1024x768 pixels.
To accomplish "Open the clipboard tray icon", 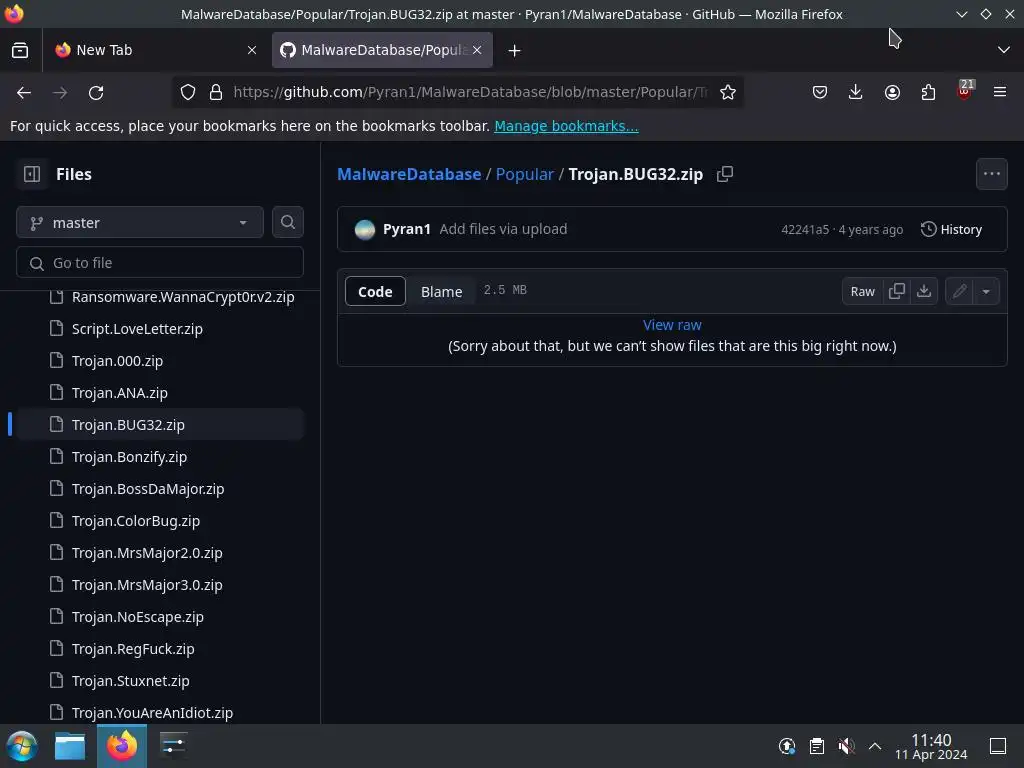I will (x=816, y=746).
